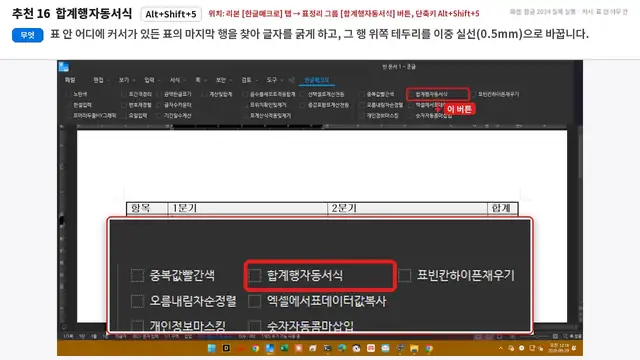Click the 1분기 table header cell
Viewport: 640px width, 360px height.
click(x=247, y=209)
